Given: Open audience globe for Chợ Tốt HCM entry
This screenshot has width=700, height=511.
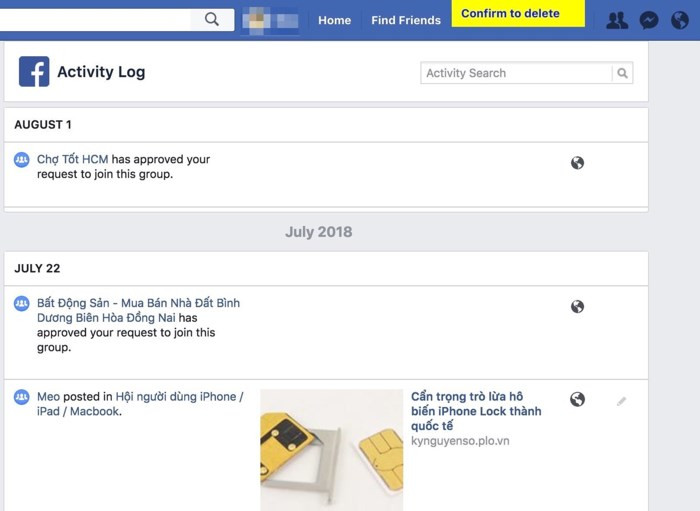Looking at the screenshot, I should (577, 163).
